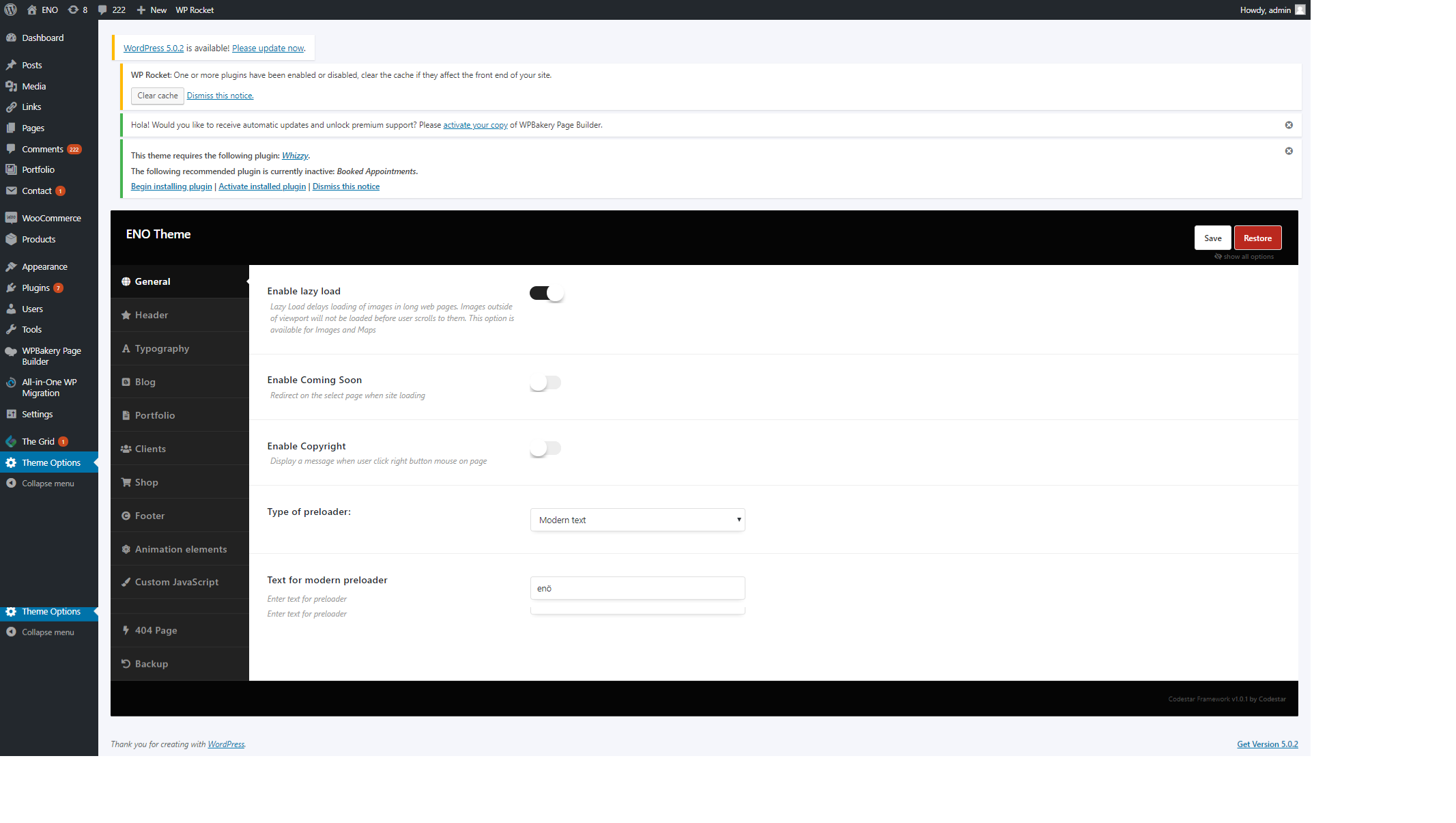The height and width of the screenshot is (823, 1456).
Task: Click text field for modern preloader
Action: pos(638,588)
